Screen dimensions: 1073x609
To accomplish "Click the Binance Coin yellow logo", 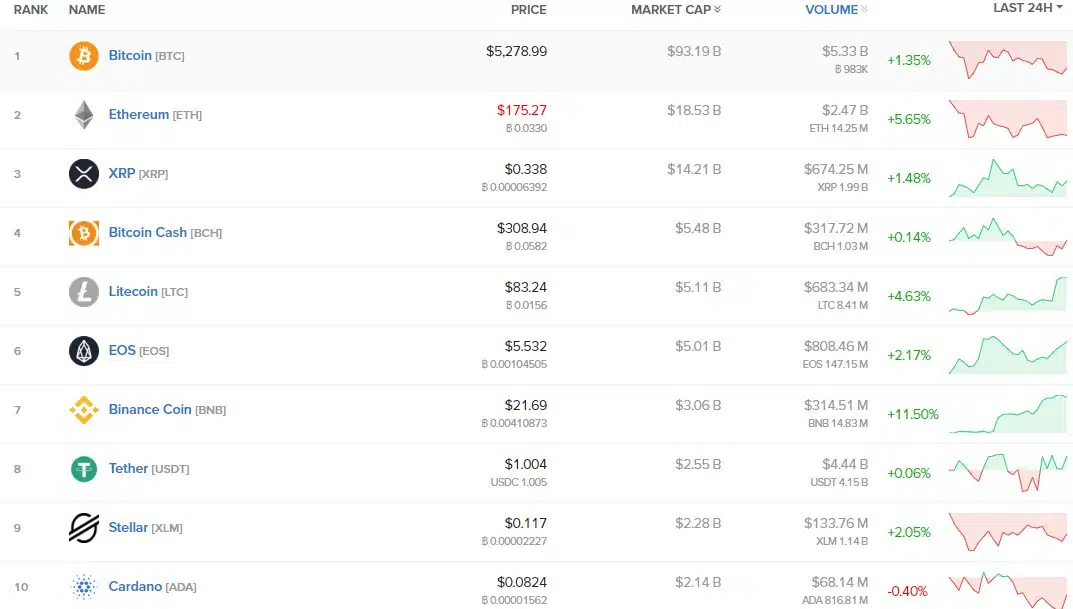I will [x=83, y=410].
